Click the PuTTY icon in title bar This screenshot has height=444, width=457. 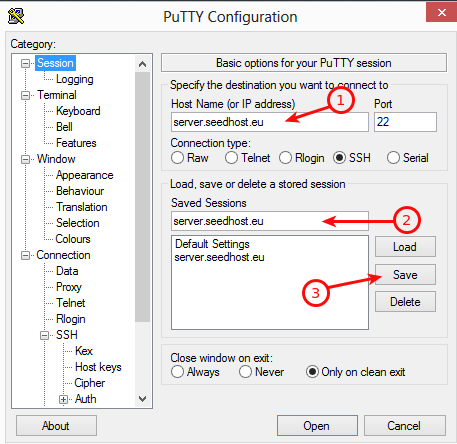tap(16, 16)
